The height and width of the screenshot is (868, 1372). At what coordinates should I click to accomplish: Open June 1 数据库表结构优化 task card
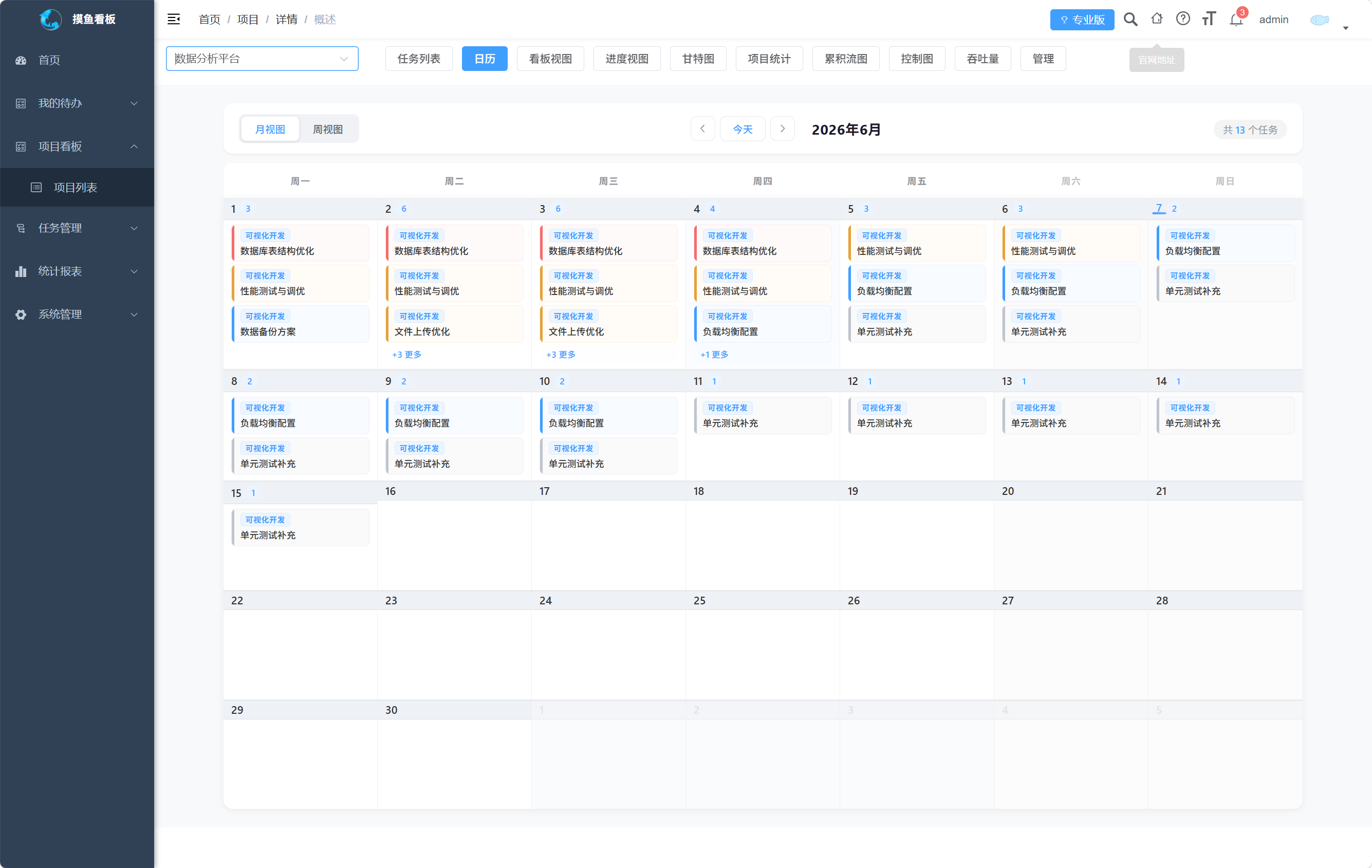click(x=301, y=244)
